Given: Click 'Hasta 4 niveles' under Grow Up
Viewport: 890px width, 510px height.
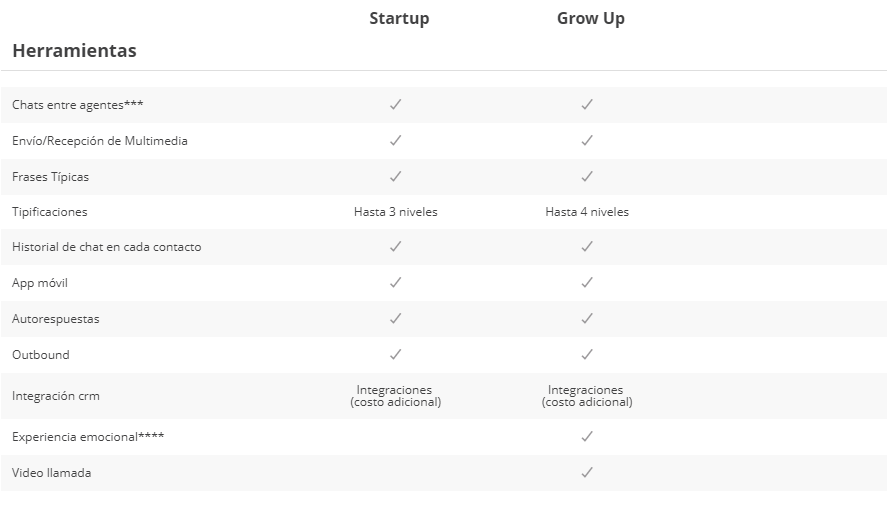Looking at the screenshot, I should click(x=587, y=212).
